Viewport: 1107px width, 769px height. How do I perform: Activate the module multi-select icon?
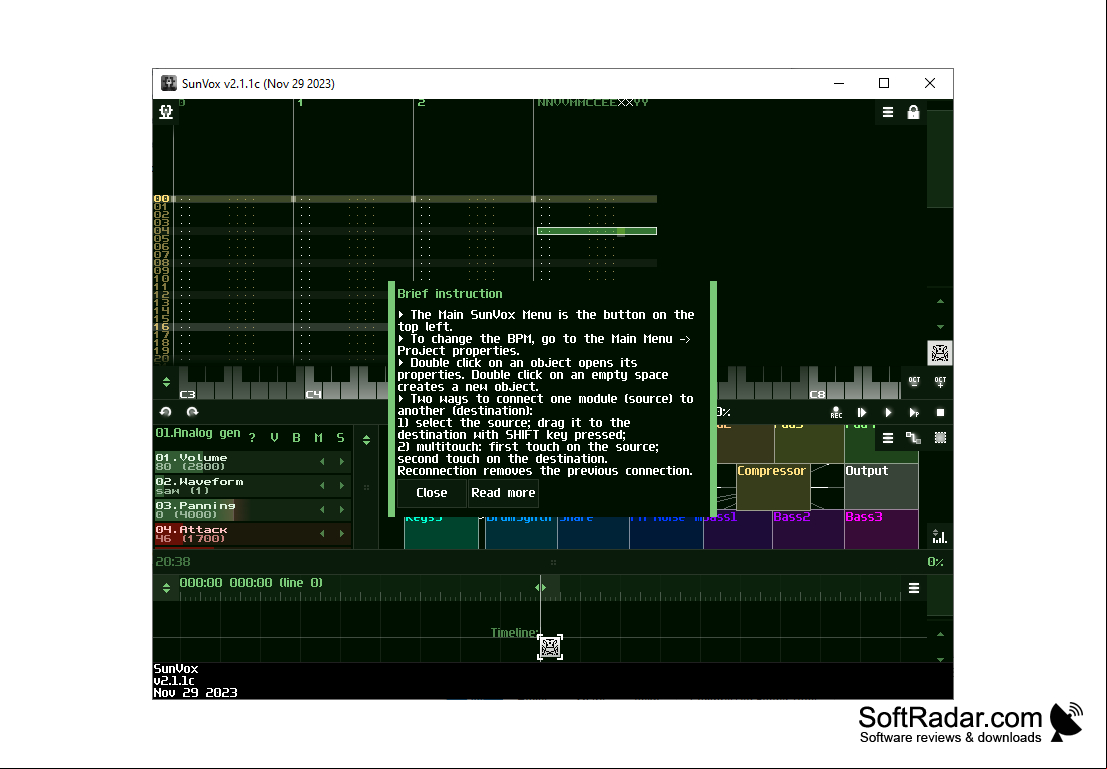(940, 438)
